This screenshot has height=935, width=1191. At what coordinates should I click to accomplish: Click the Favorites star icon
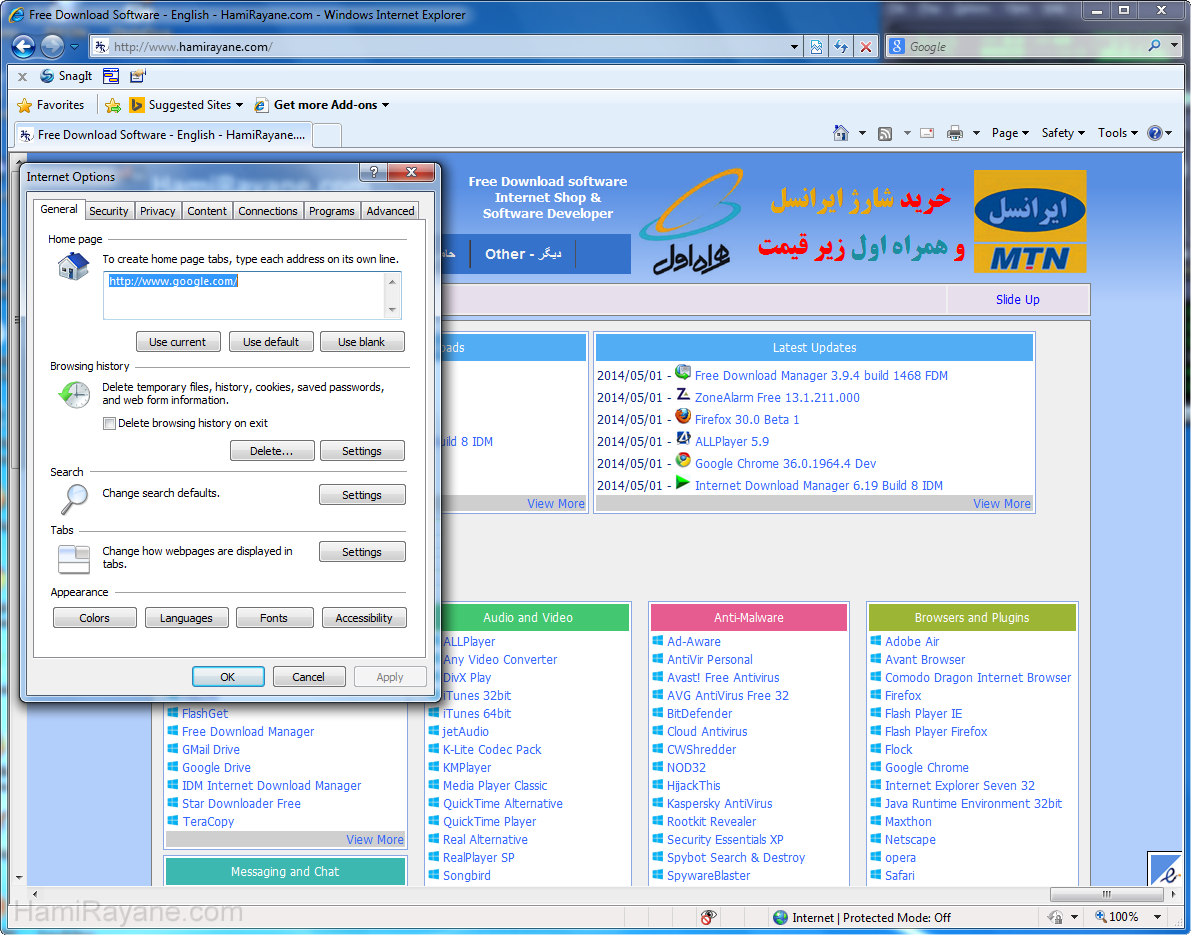click(24, 106)
